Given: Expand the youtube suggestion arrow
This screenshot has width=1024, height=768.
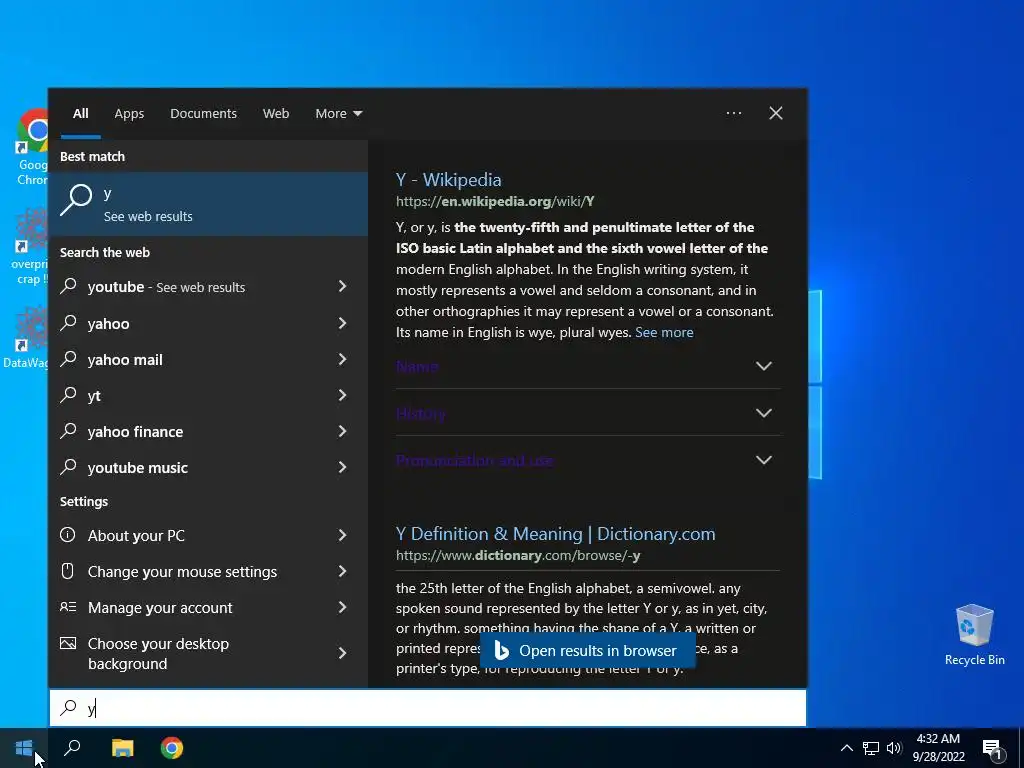Looking at the screenshot, I should click(342, 286).
